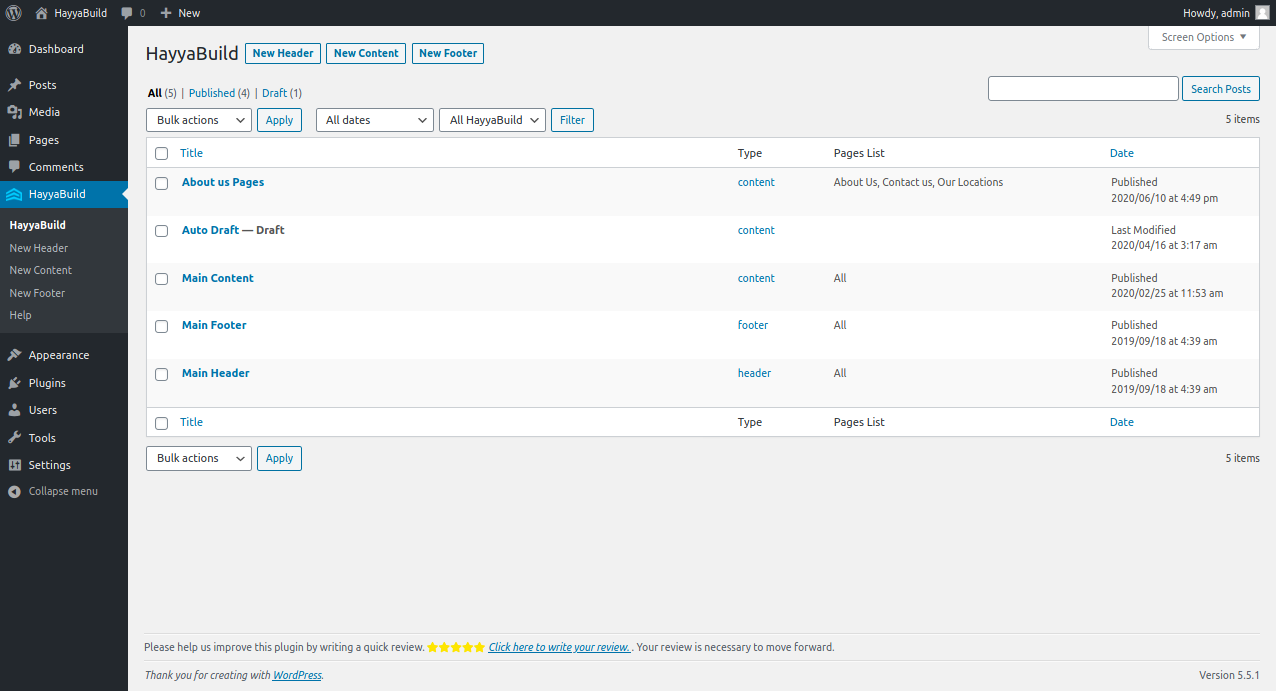Click the Posts pushpin icon
The width and height of the screenshot is (1276, 691).
14,85
